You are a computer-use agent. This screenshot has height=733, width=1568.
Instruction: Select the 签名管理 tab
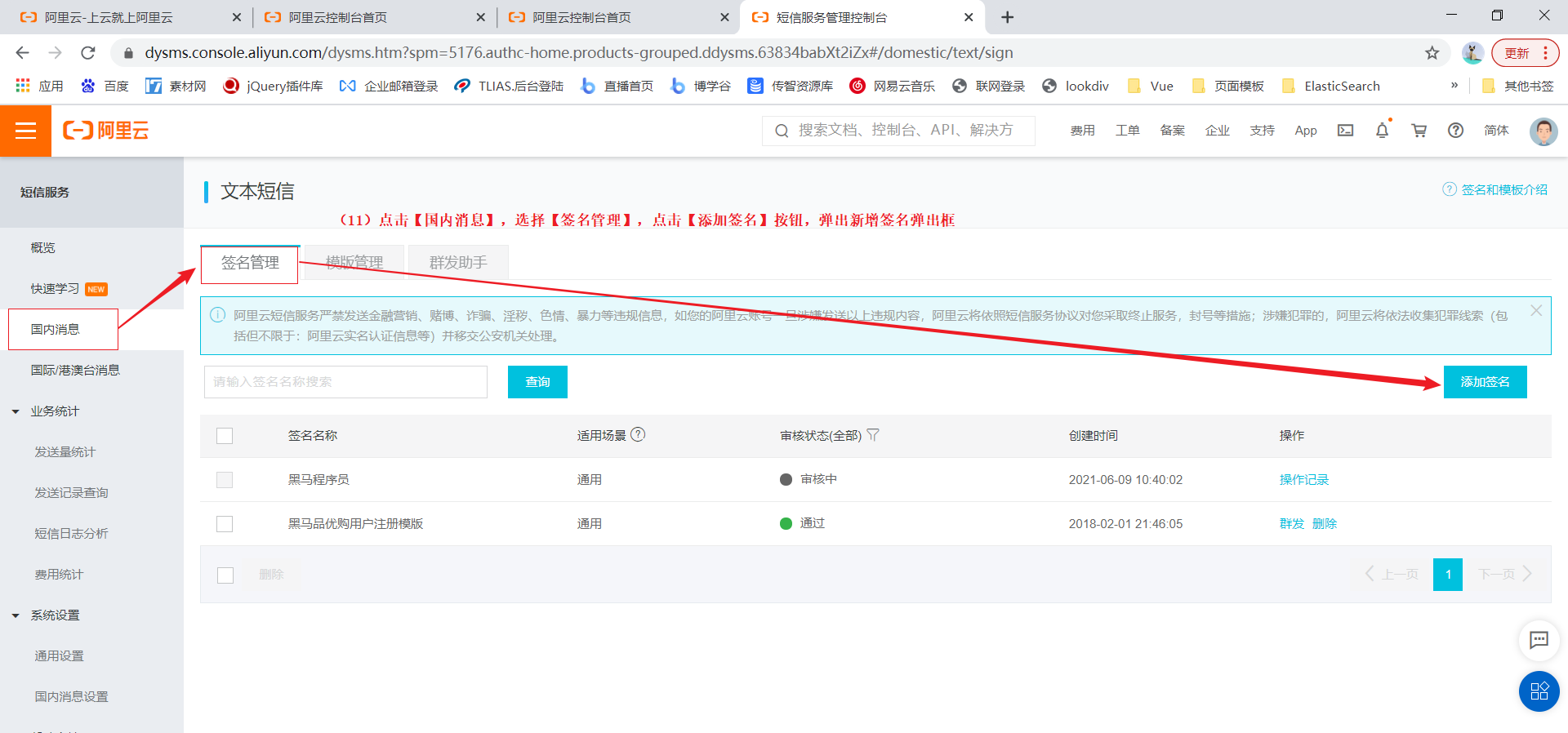pyautogui.click(x=250, y=263)
